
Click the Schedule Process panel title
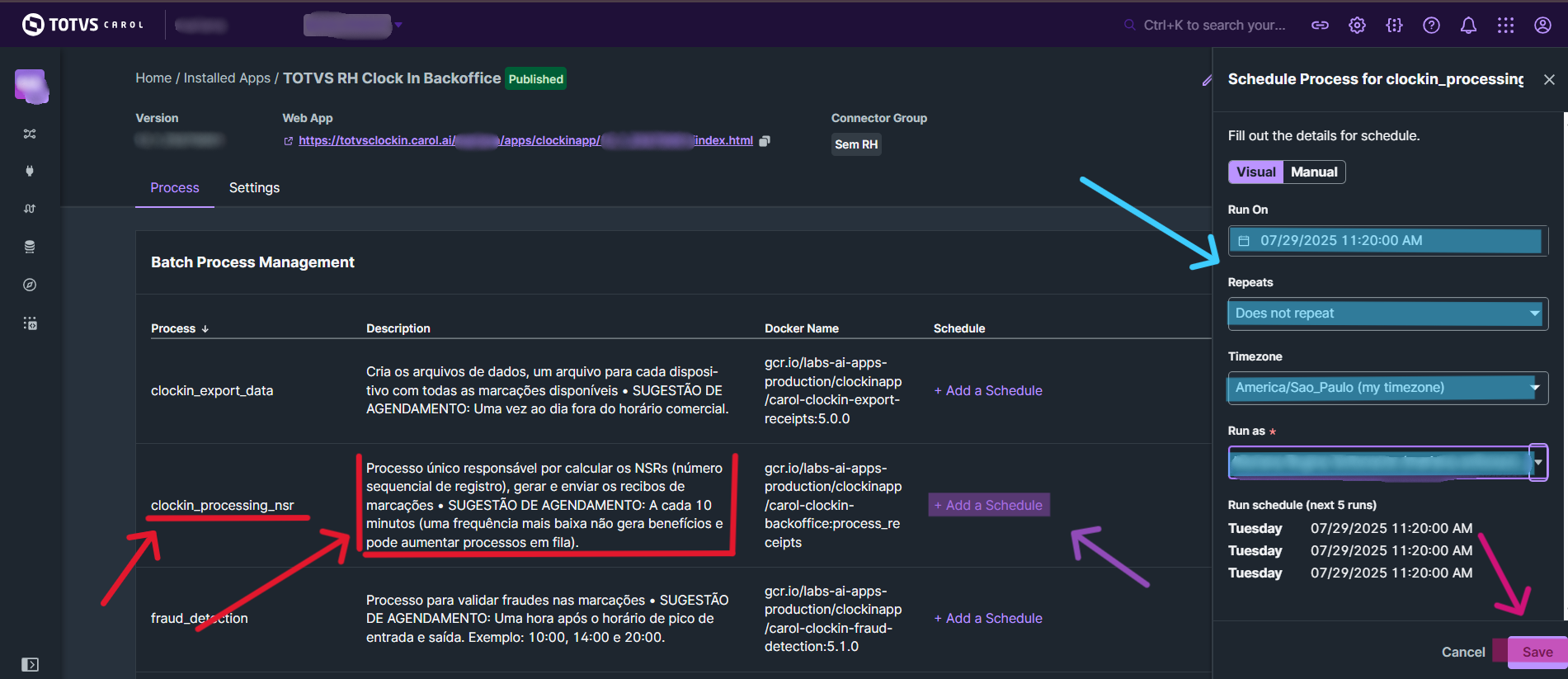1376,79
